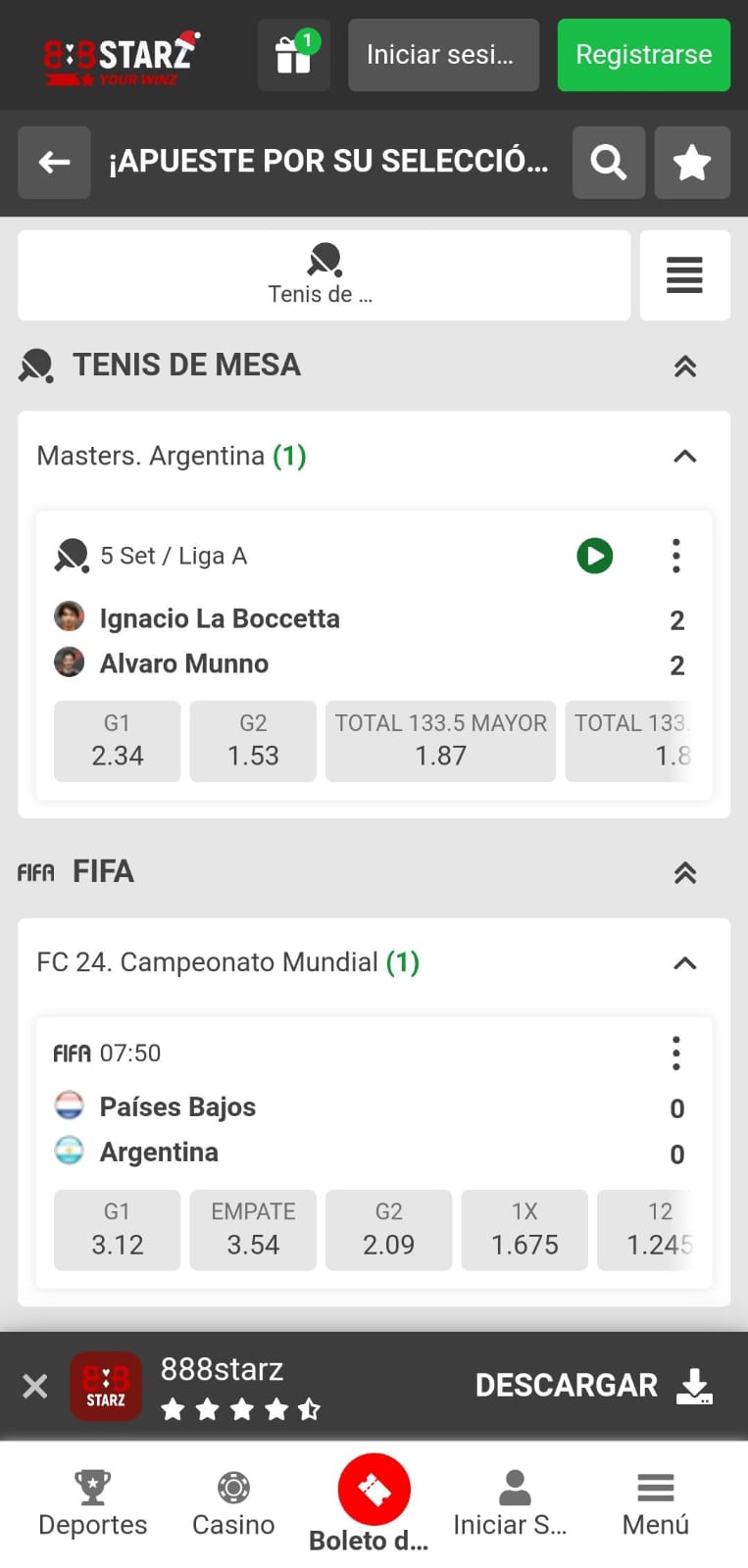Open the Deportes tab

(92, 1503)
